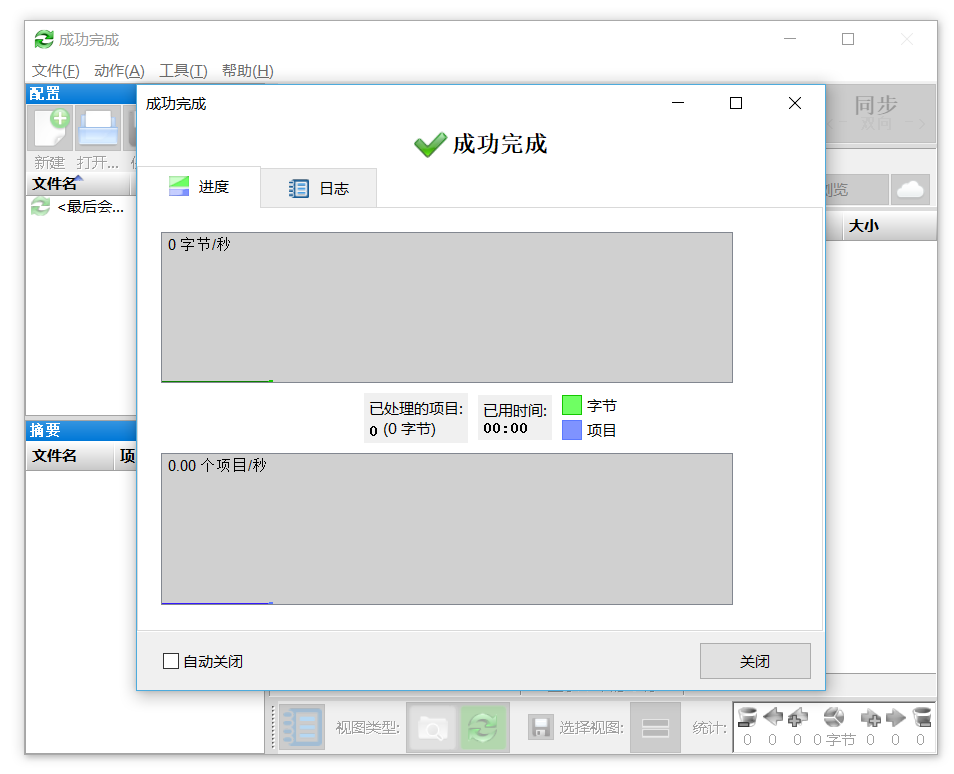The width and height of the screenshot is (954, 774).
Task: Select the green sync preview view icon
Action: tap(484, 728)
